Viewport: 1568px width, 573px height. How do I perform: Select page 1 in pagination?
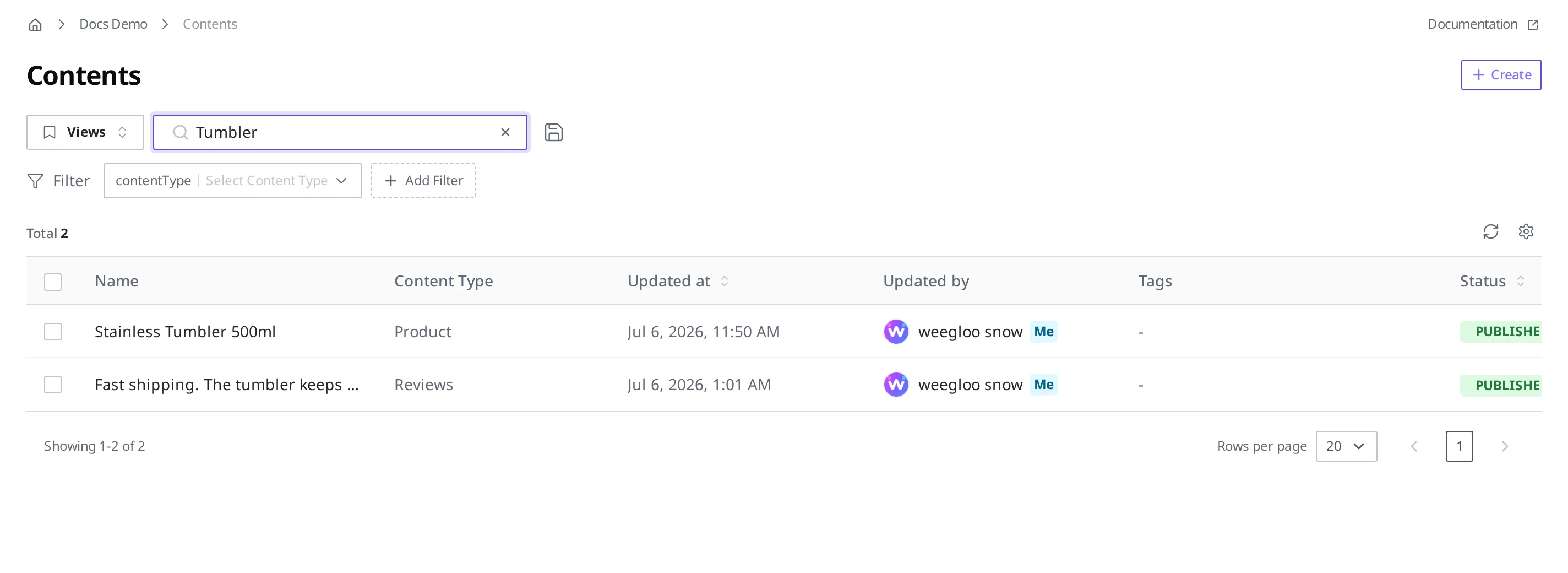[x=1459, y=446]
